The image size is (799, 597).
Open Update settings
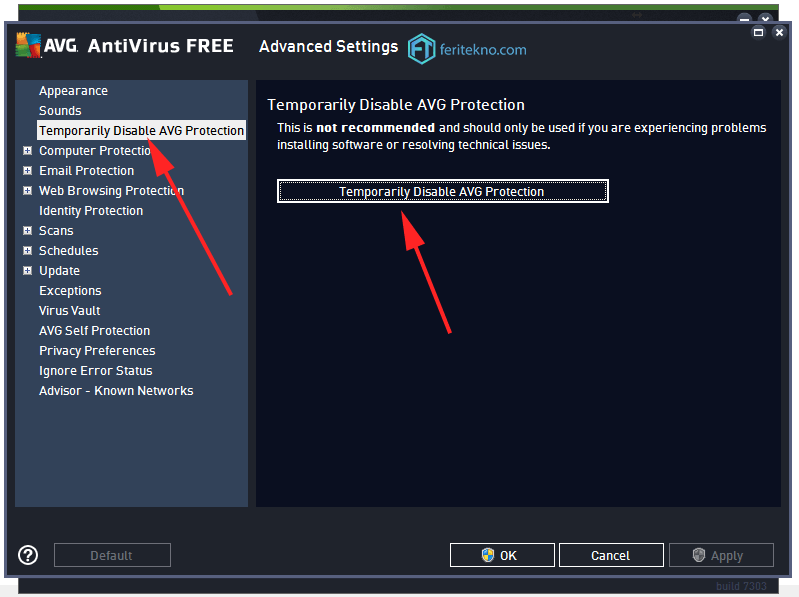point(60,270)
